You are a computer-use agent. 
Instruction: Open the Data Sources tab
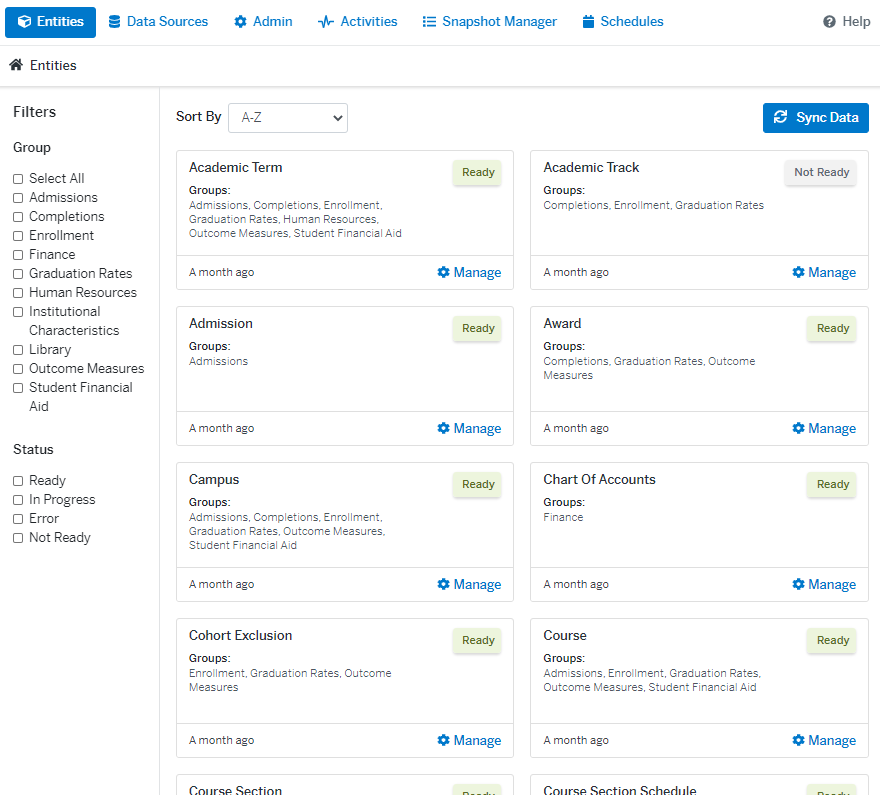158,22
